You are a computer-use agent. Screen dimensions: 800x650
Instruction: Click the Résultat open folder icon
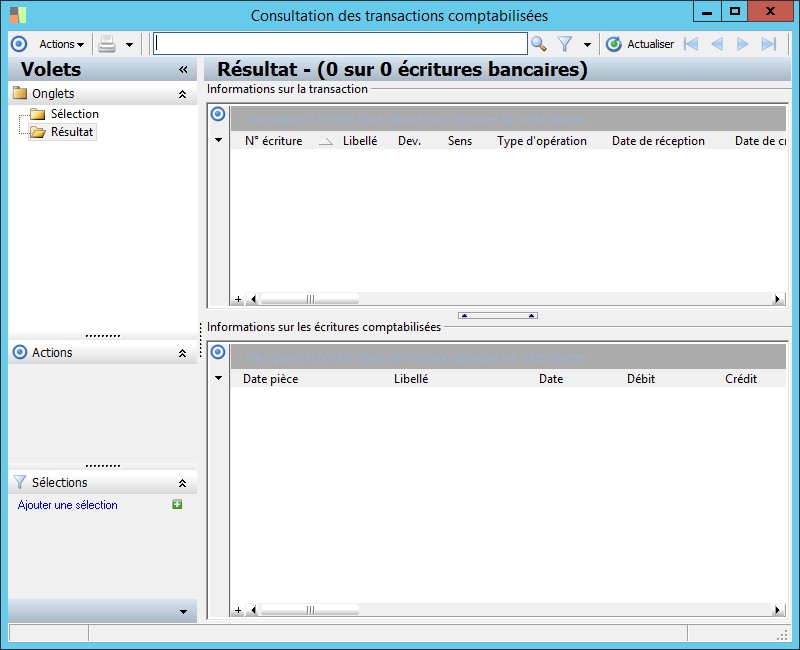click(37, 132)
